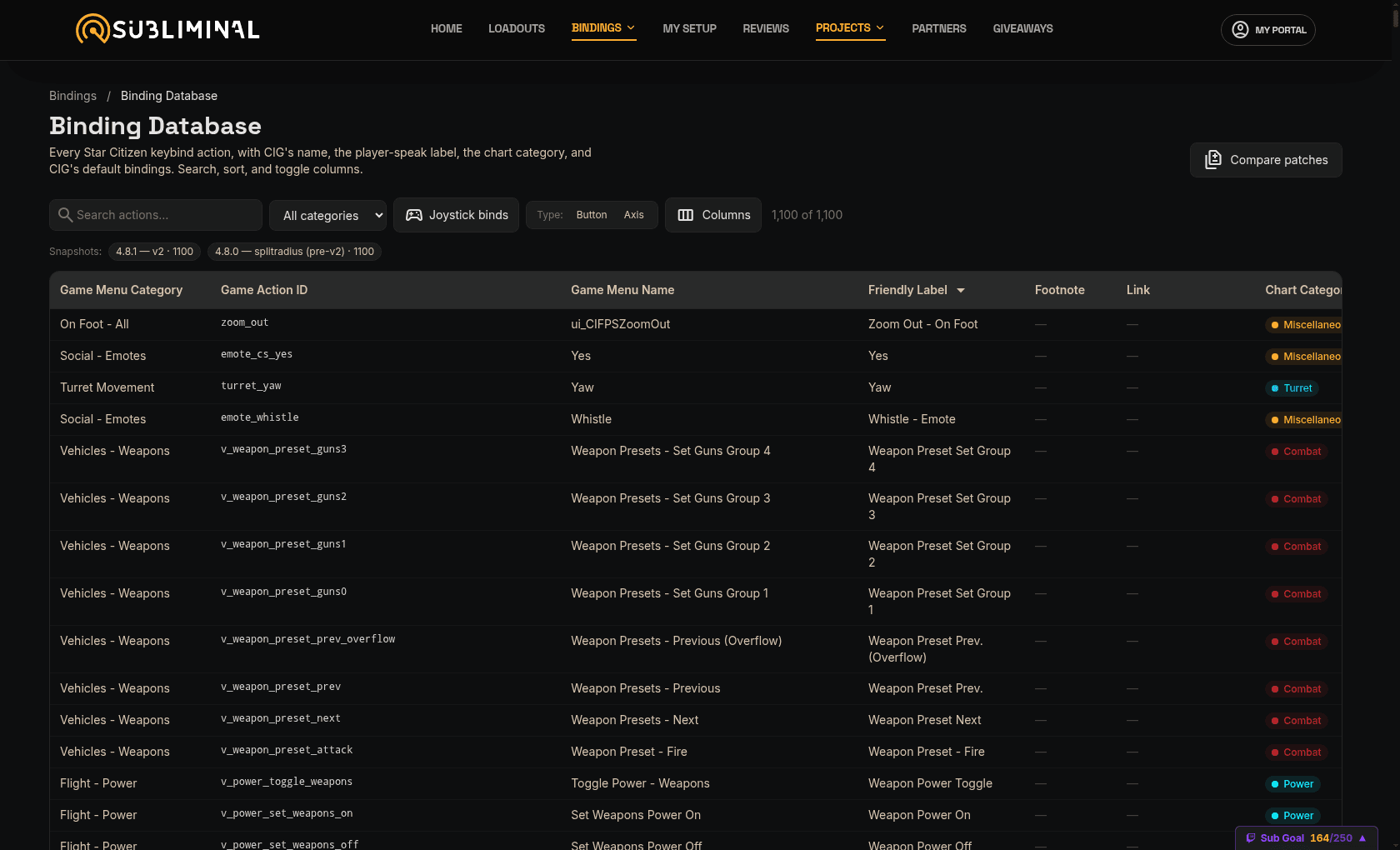Click Combat badge on guns3 row
The image size is (1400, 850).
[x=1297, y=452]
